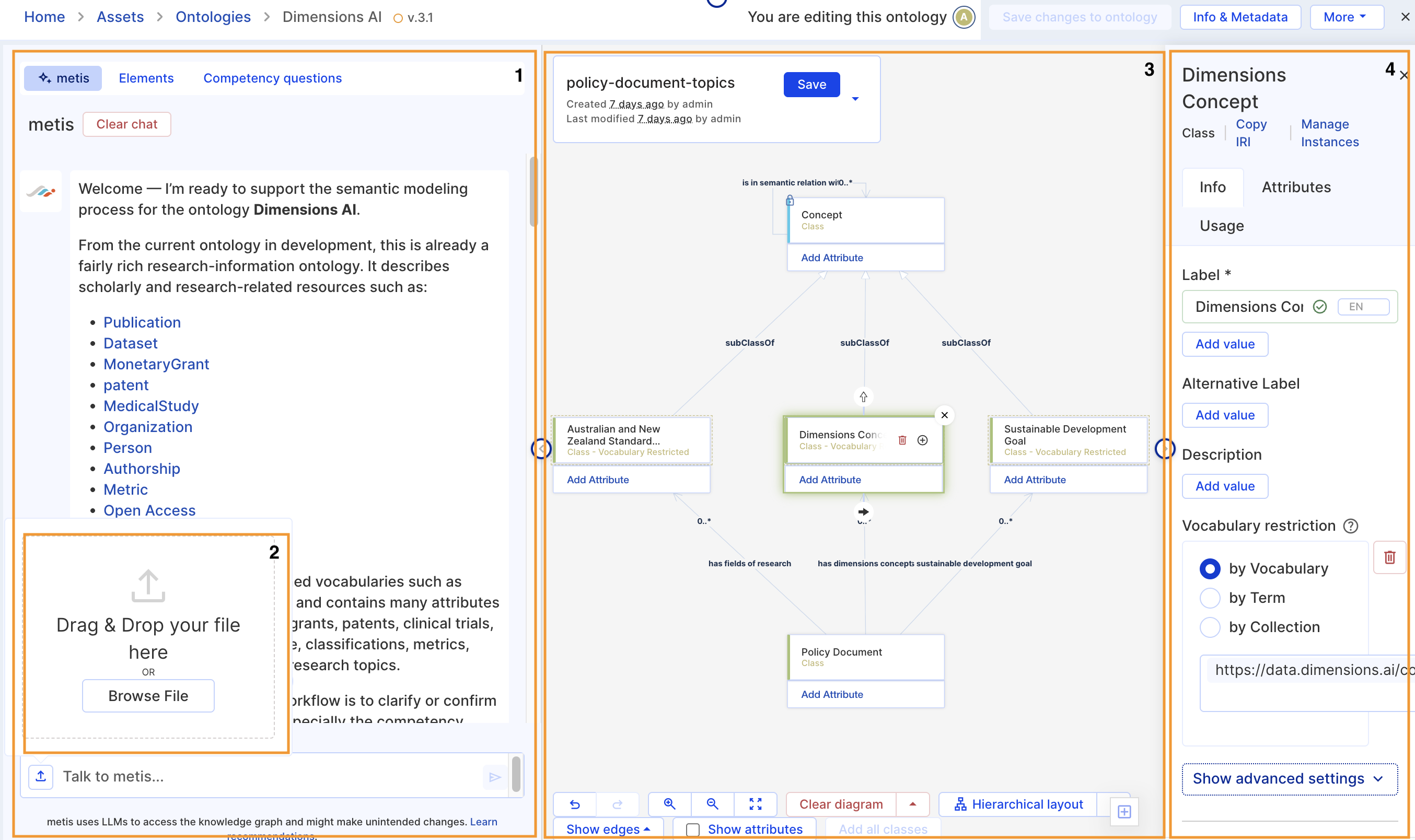Add Attribute to Concept class
This screenshot has height=840, width=1415.
(x=832, y=258)
